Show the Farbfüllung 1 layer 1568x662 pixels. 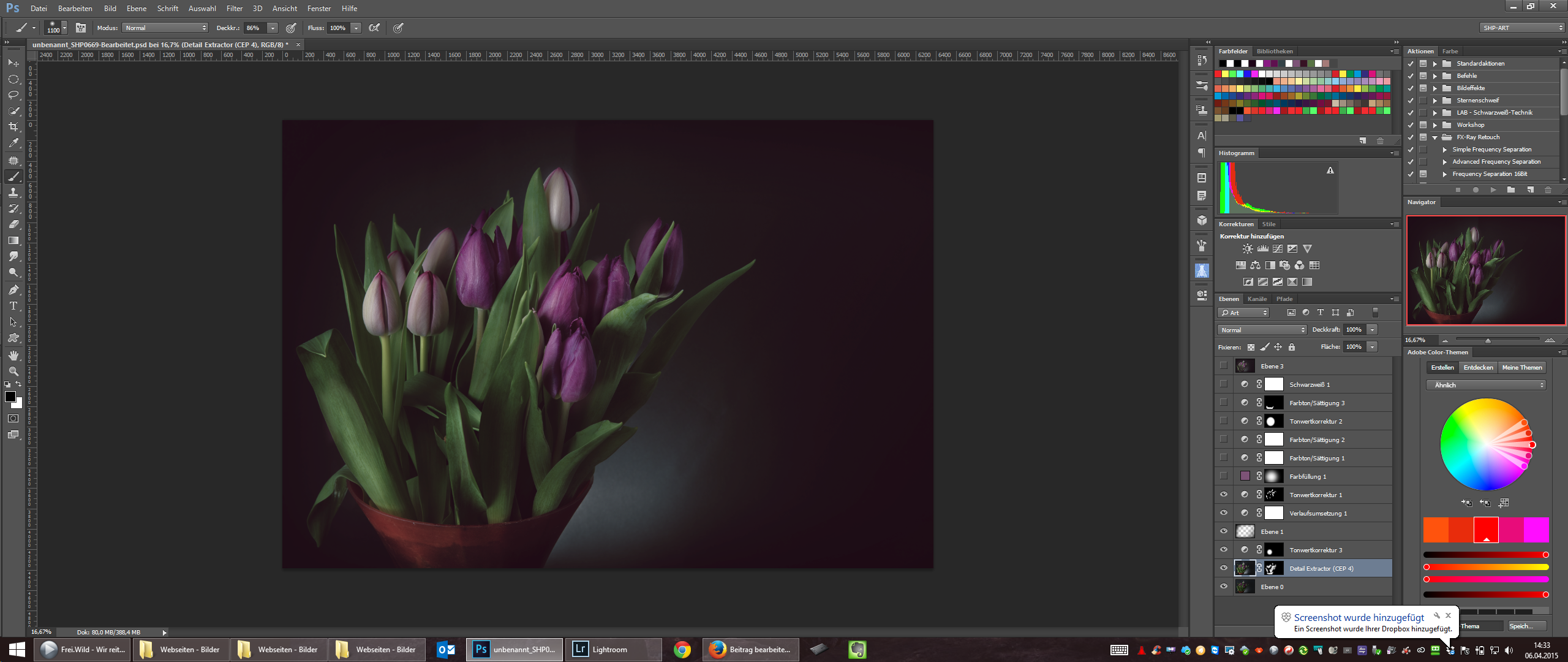pyautogui.click(x=1224, y=476)
